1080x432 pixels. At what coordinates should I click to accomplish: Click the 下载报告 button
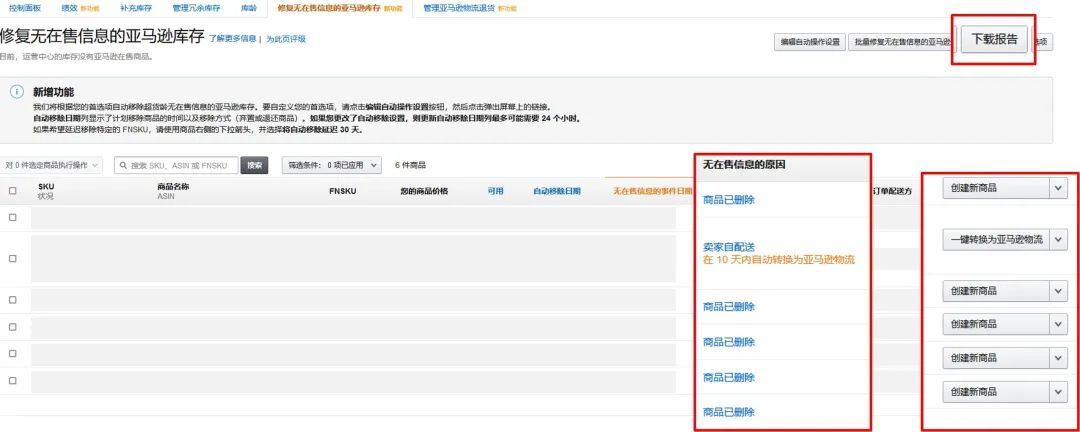coord(994,39)
